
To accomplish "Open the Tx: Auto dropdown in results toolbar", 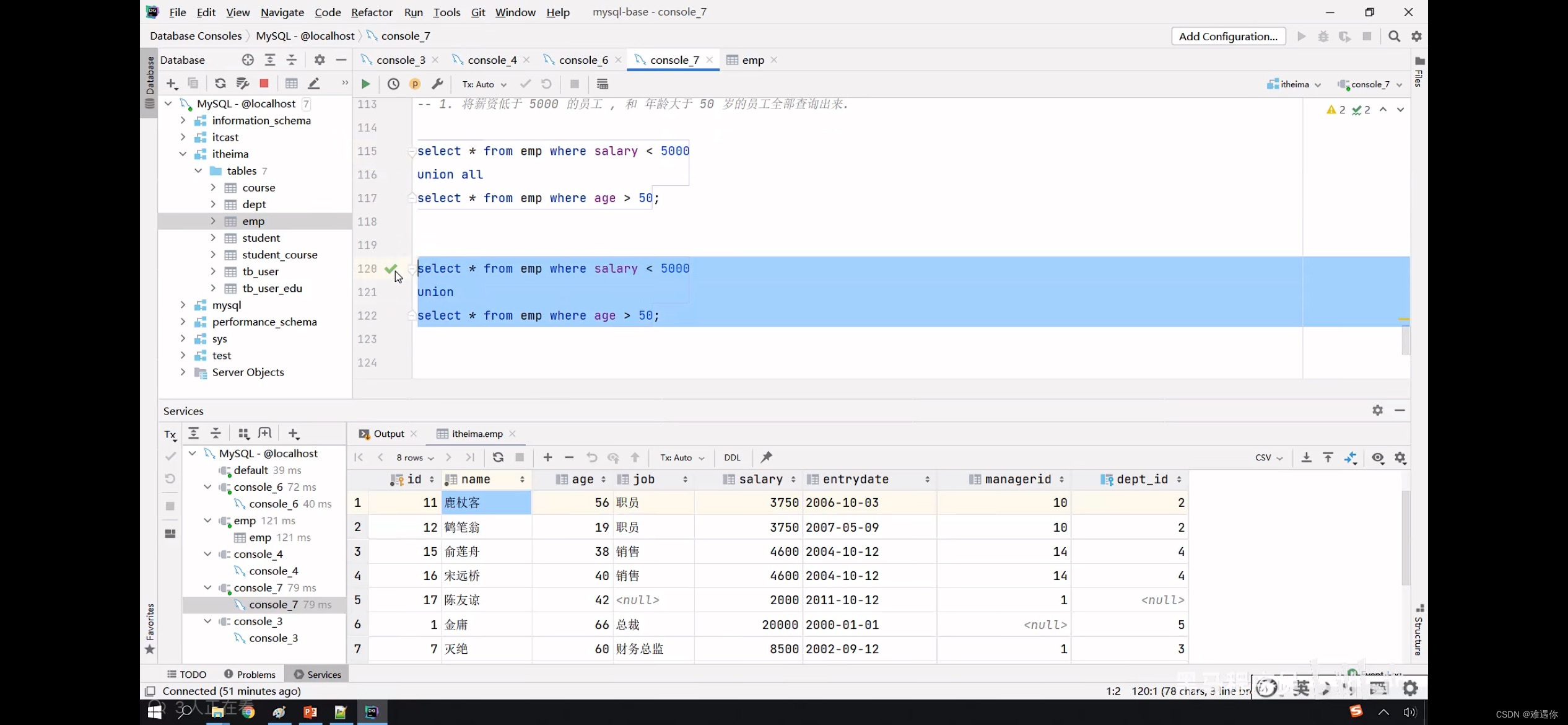I will click(682, 457).
